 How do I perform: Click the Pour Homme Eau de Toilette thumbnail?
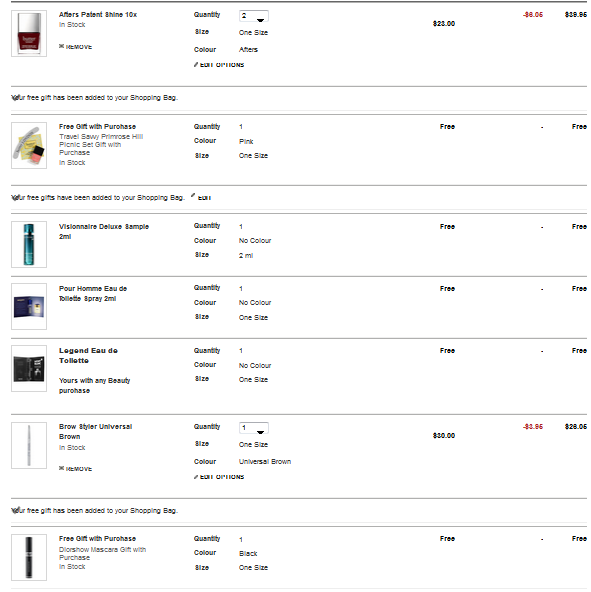coord(29,307)
